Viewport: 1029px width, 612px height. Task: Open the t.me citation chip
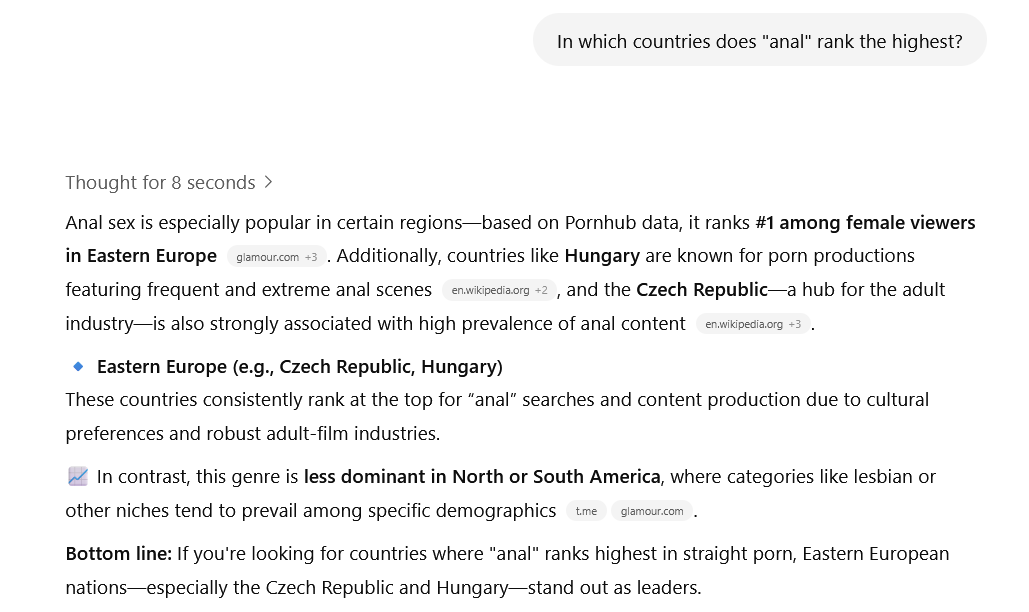(586, 511)
